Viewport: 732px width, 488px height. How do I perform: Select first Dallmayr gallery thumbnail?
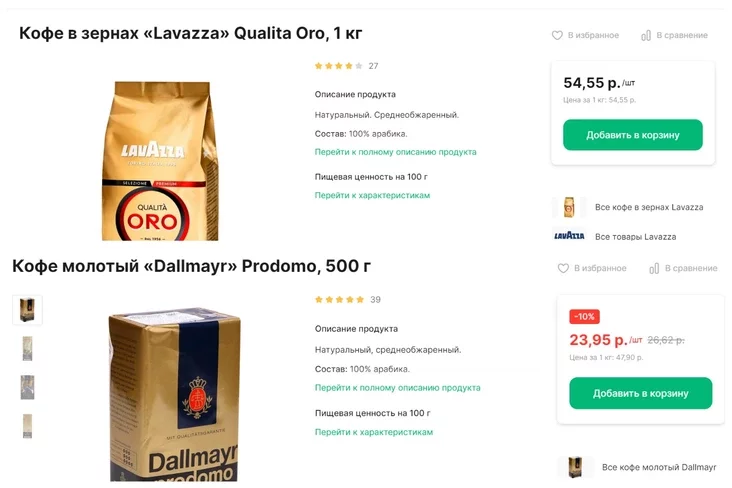(x=27, y=310)
